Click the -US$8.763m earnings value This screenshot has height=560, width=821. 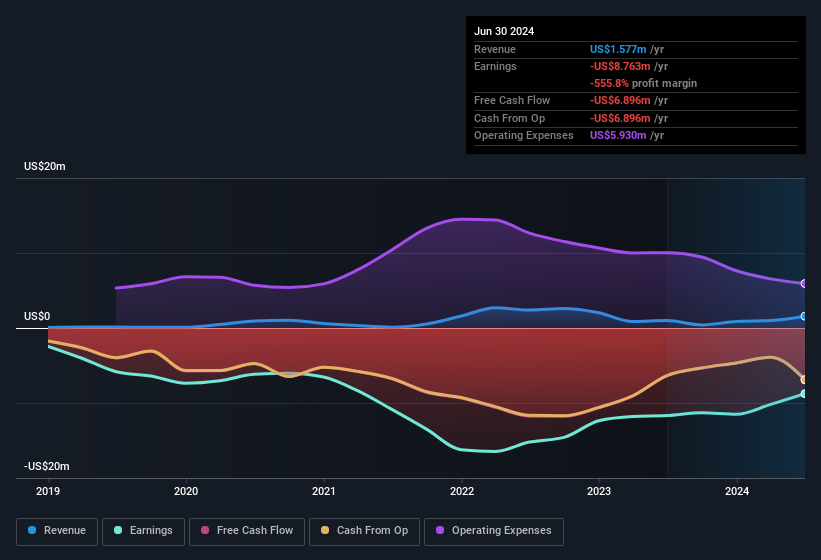(620, 66)
